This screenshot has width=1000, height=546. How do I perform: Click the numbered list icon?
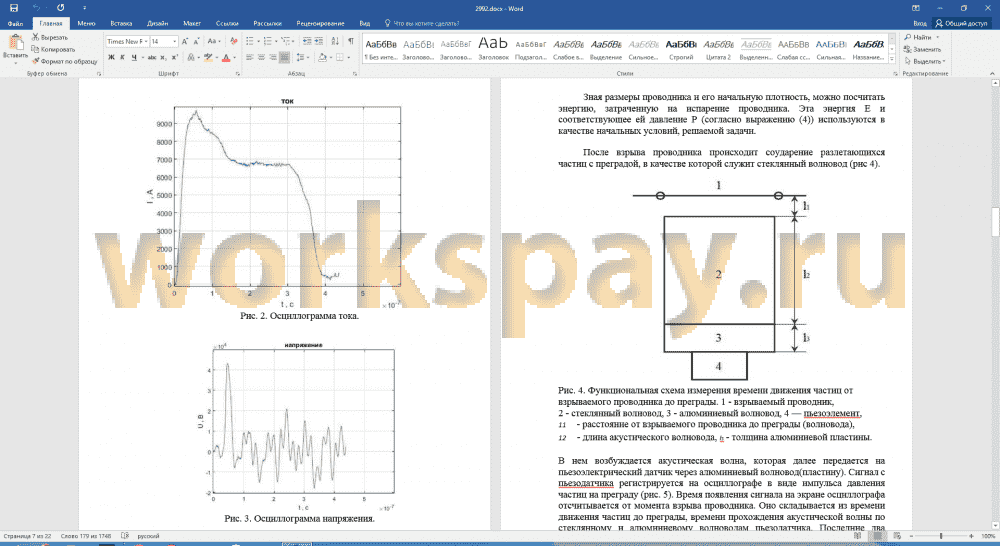tap(267, 41)
